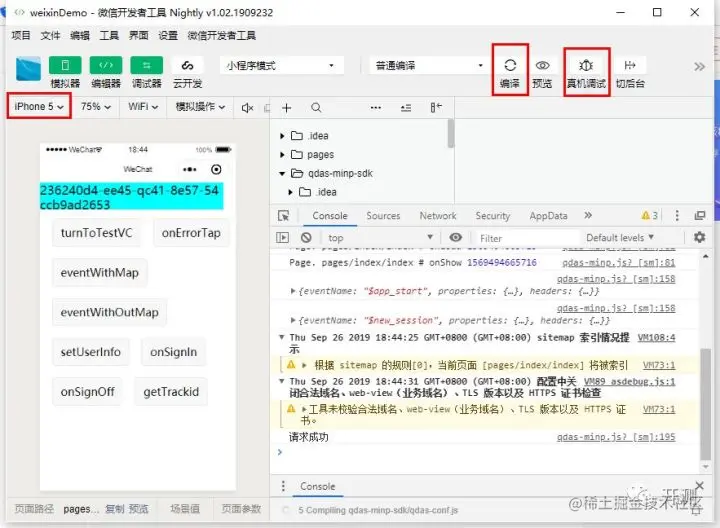Switch to the Security tab

pos(493,216)
